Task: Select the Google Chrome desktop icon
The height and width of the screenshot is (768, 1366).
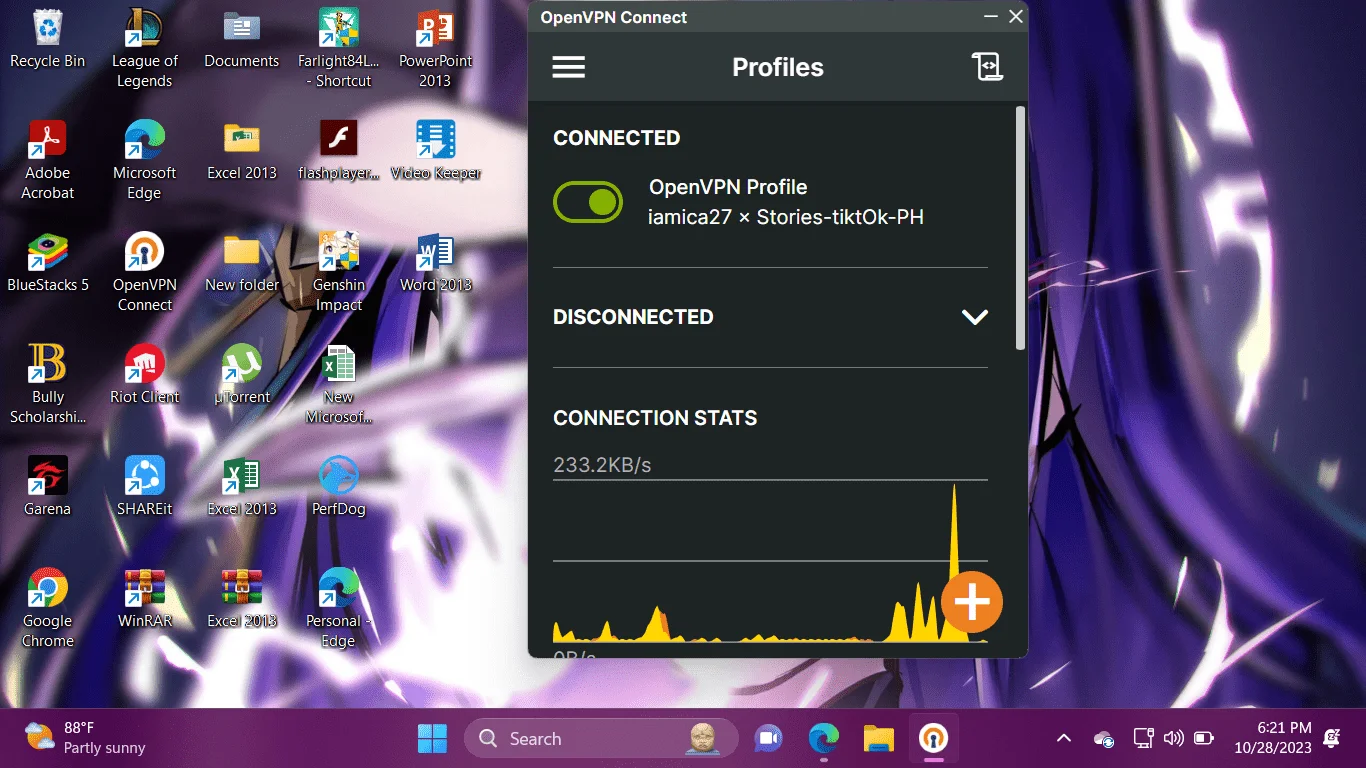Action: (x=47, y=608)
